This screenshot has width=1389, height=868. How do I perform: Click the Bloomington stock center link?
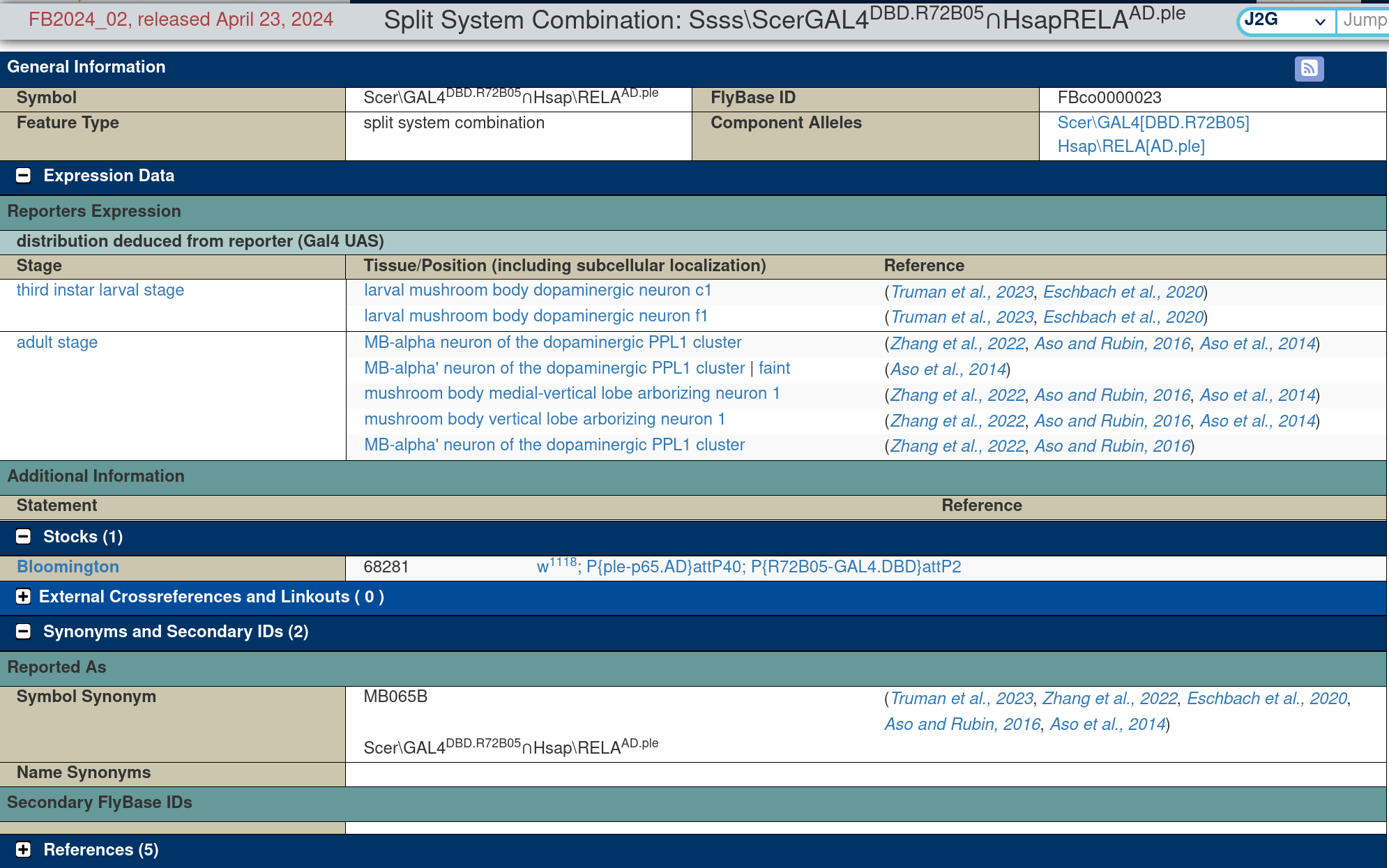click(68, 567)
